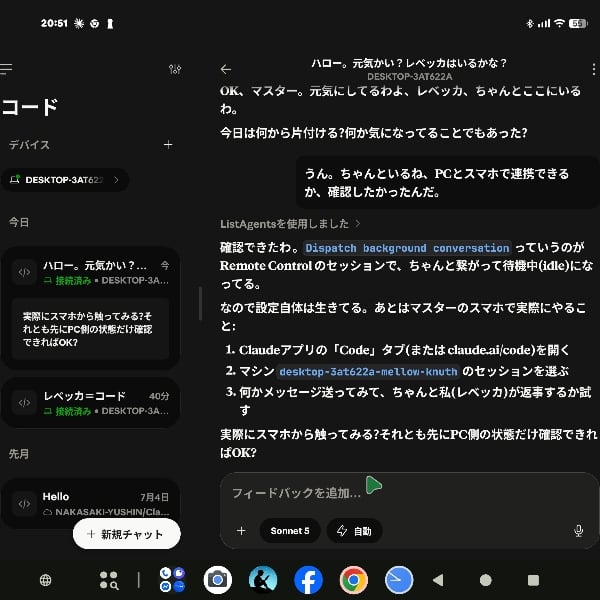Launch the Facebook app
Image resolution: width=600 pixels, height=600 pixels.
click(x=308, y=580)
